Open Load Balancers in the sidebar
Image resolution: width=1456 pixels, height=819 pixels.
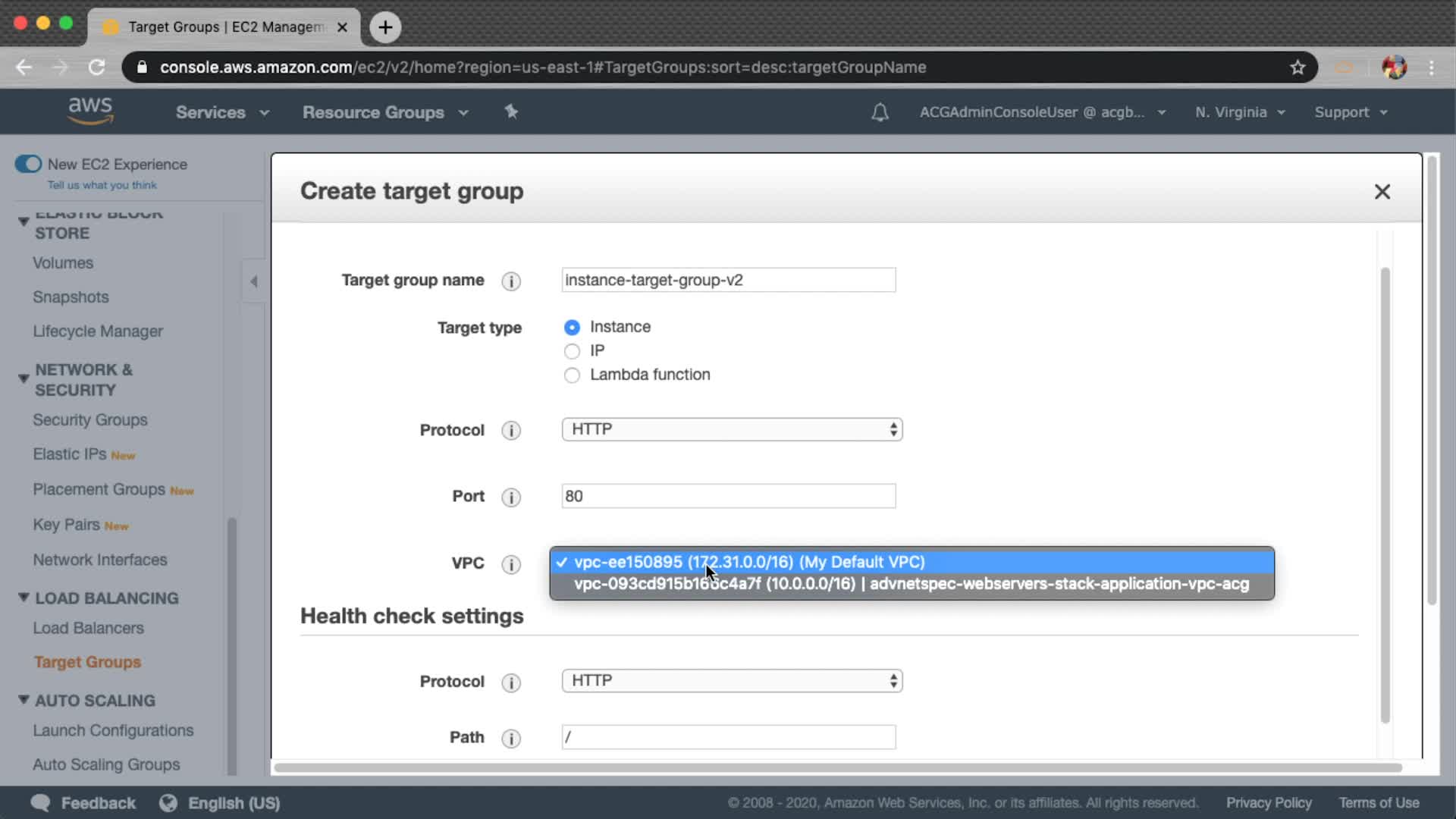point(88,628)
